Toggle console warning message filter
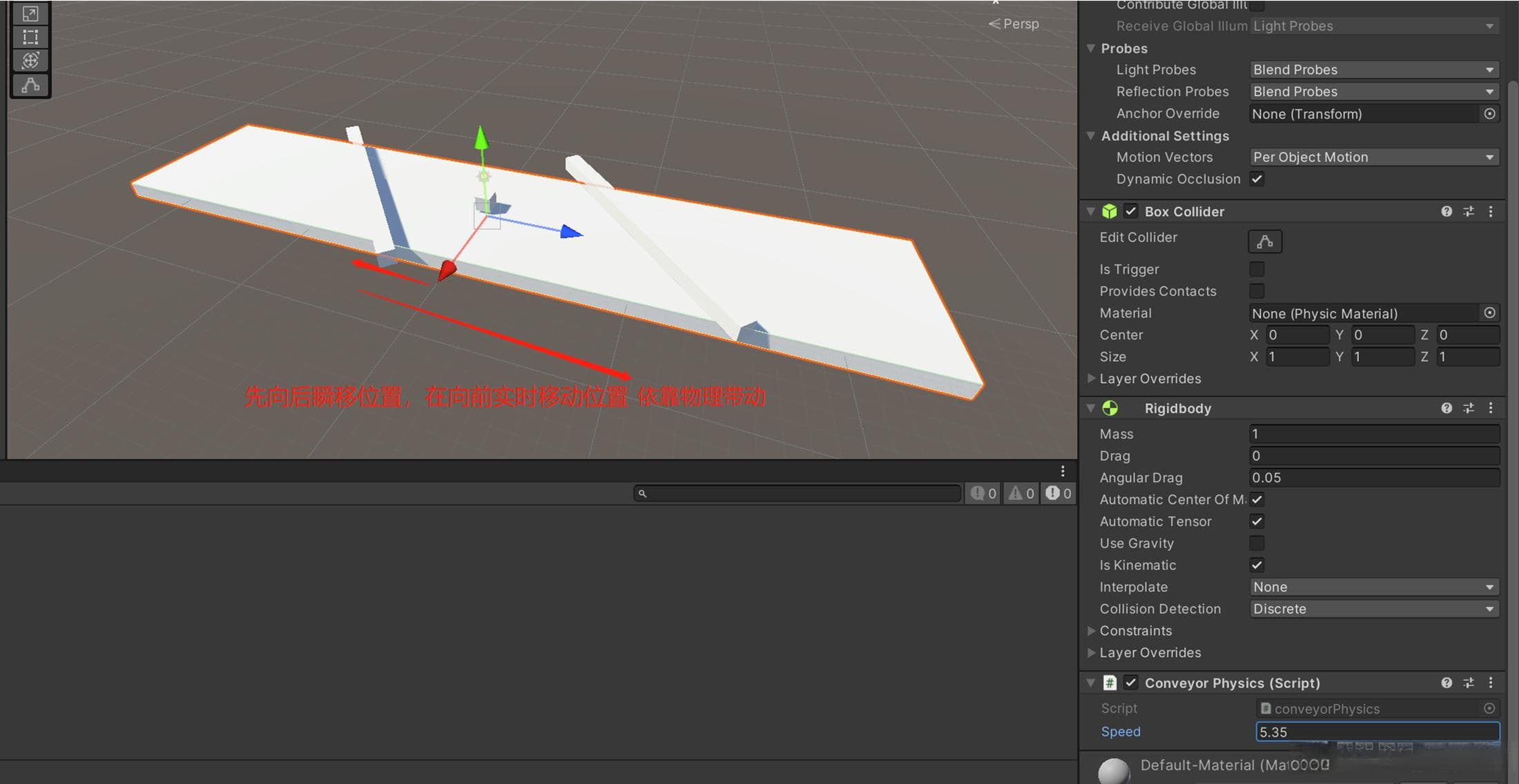Screen dimensions: 1519x784 [1020, 493]
